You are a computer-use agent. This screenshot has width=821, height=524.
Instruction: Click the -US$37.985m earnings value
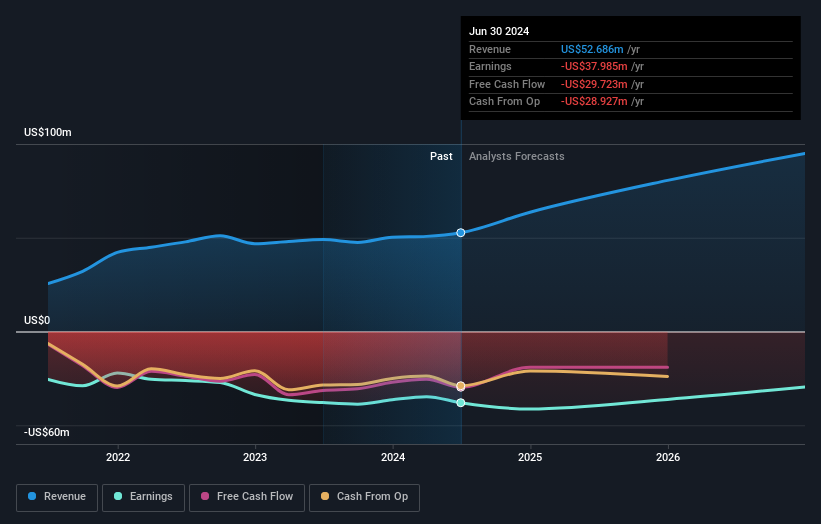pyautogui.click(x=594, y=66)
